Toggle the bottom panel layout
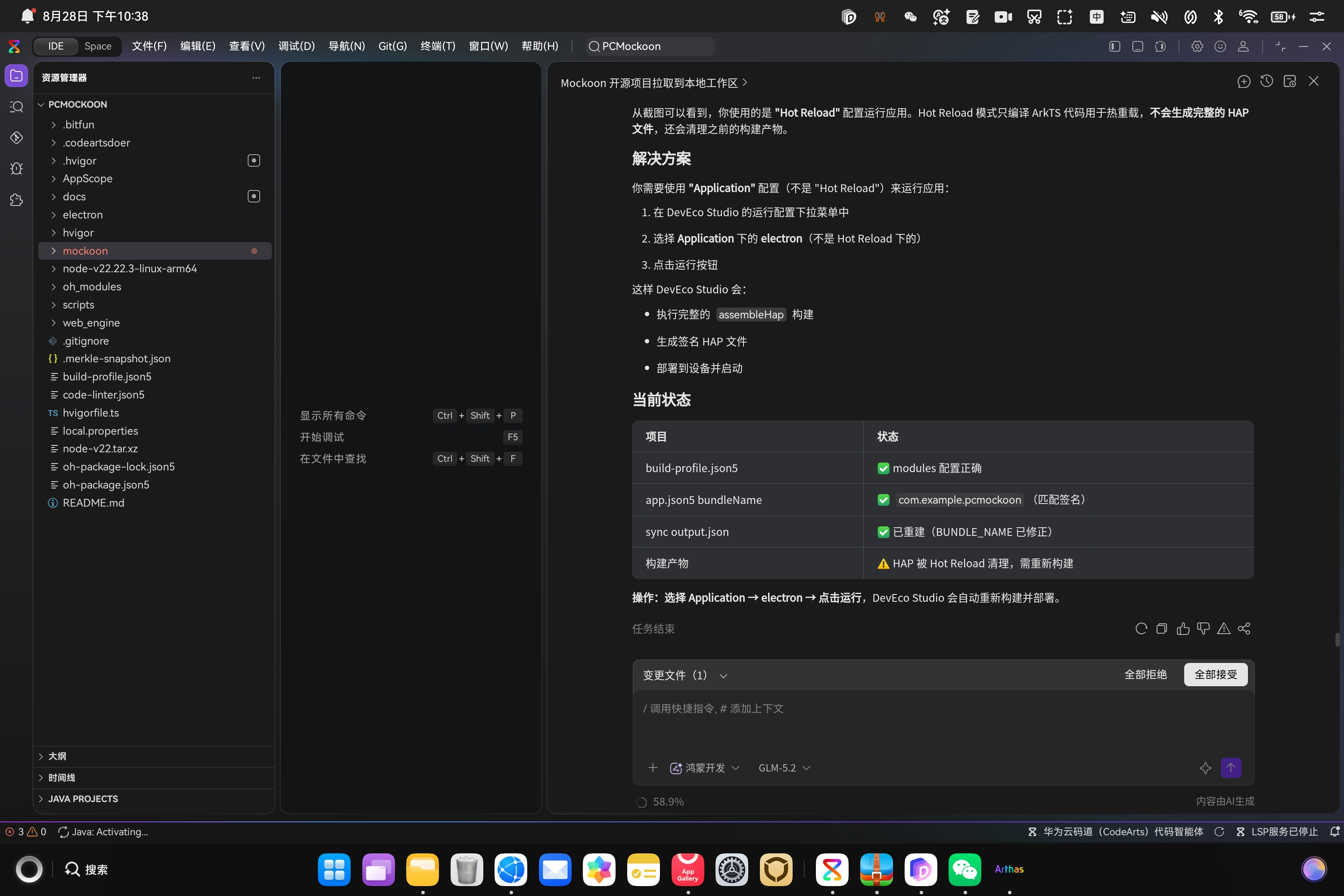Screen dimensions: 1344x896 point(1137,46)
